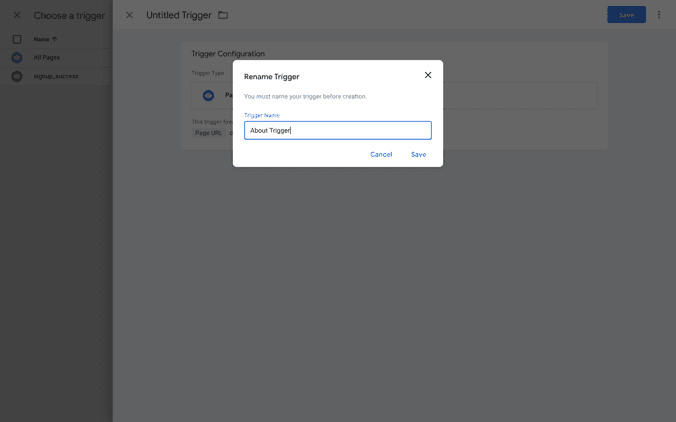Image resolution: width=676 pixels, height=422 pixels.
Task: Close the Rename Trigger dialog
Action: [428, 75]
